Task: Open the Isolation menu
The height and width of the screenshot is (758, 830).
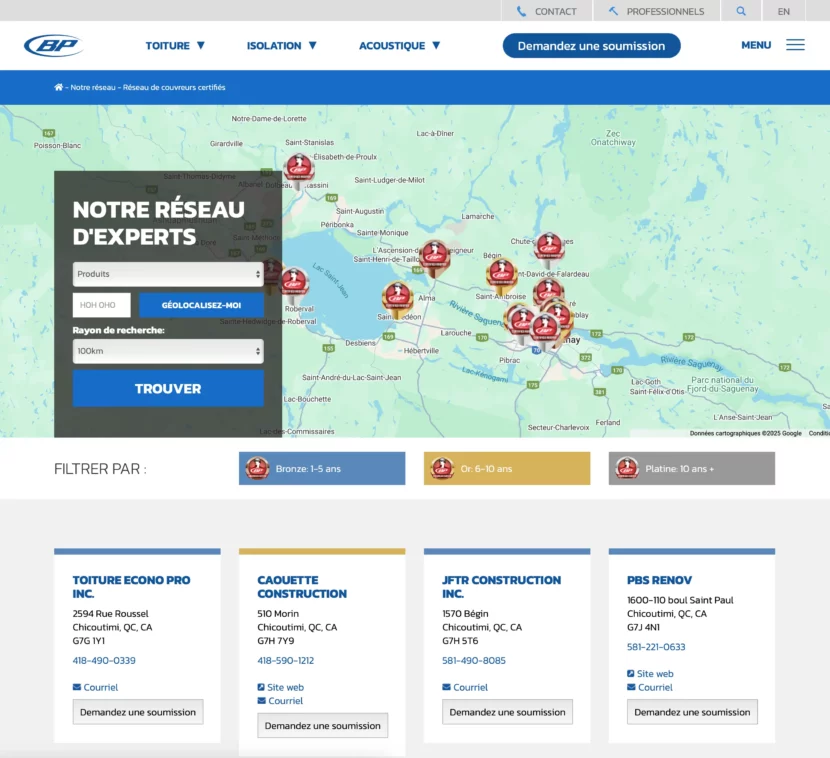Action: pos(281,45)
